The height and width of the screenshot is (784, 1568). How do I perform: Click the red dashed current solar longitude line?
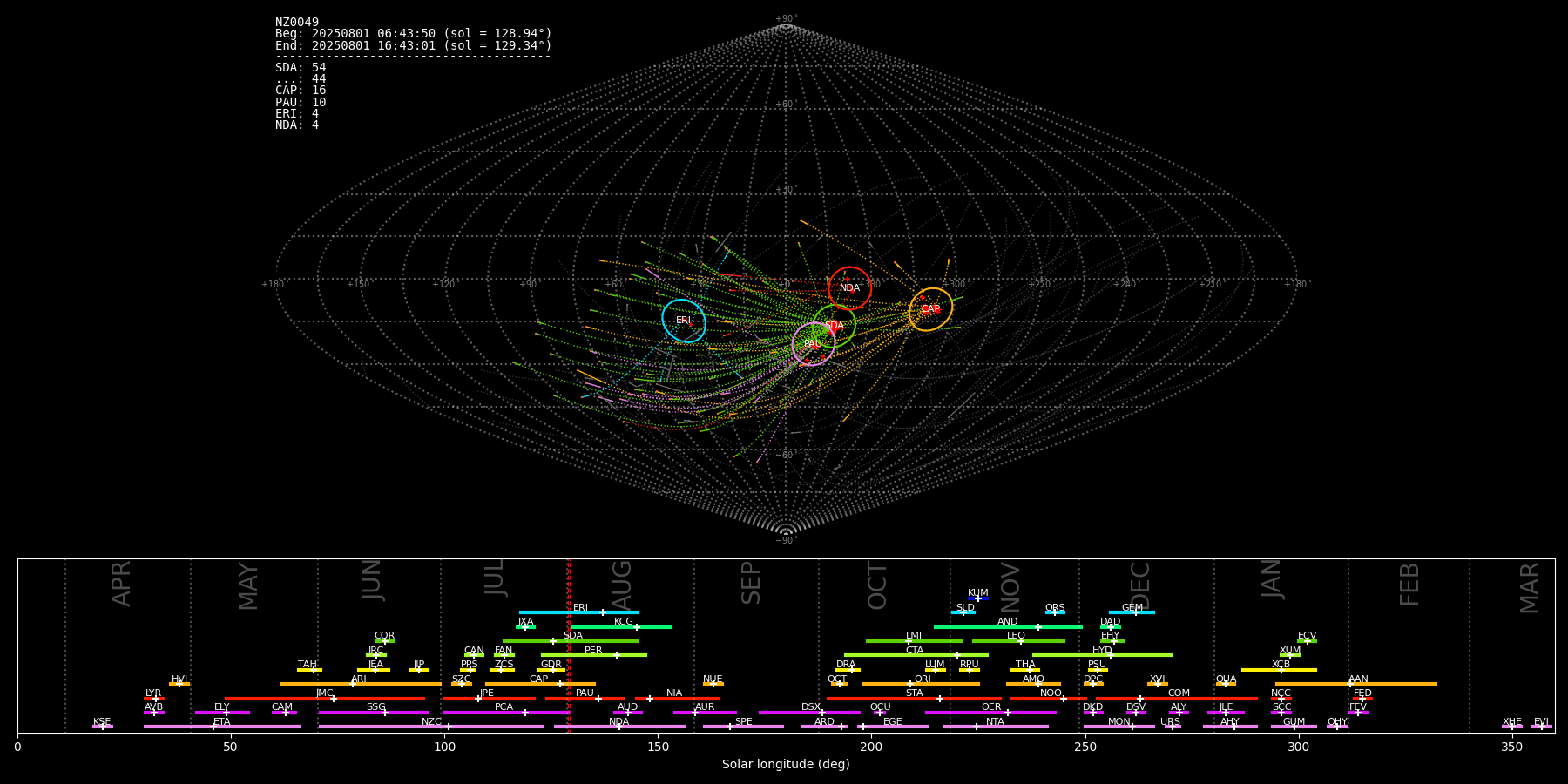(x=569, y=645)
